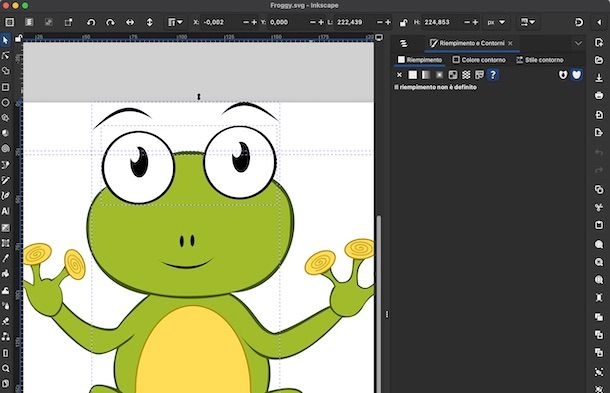Select the Rectangle tool
The image size is (610, 393).
5,87
